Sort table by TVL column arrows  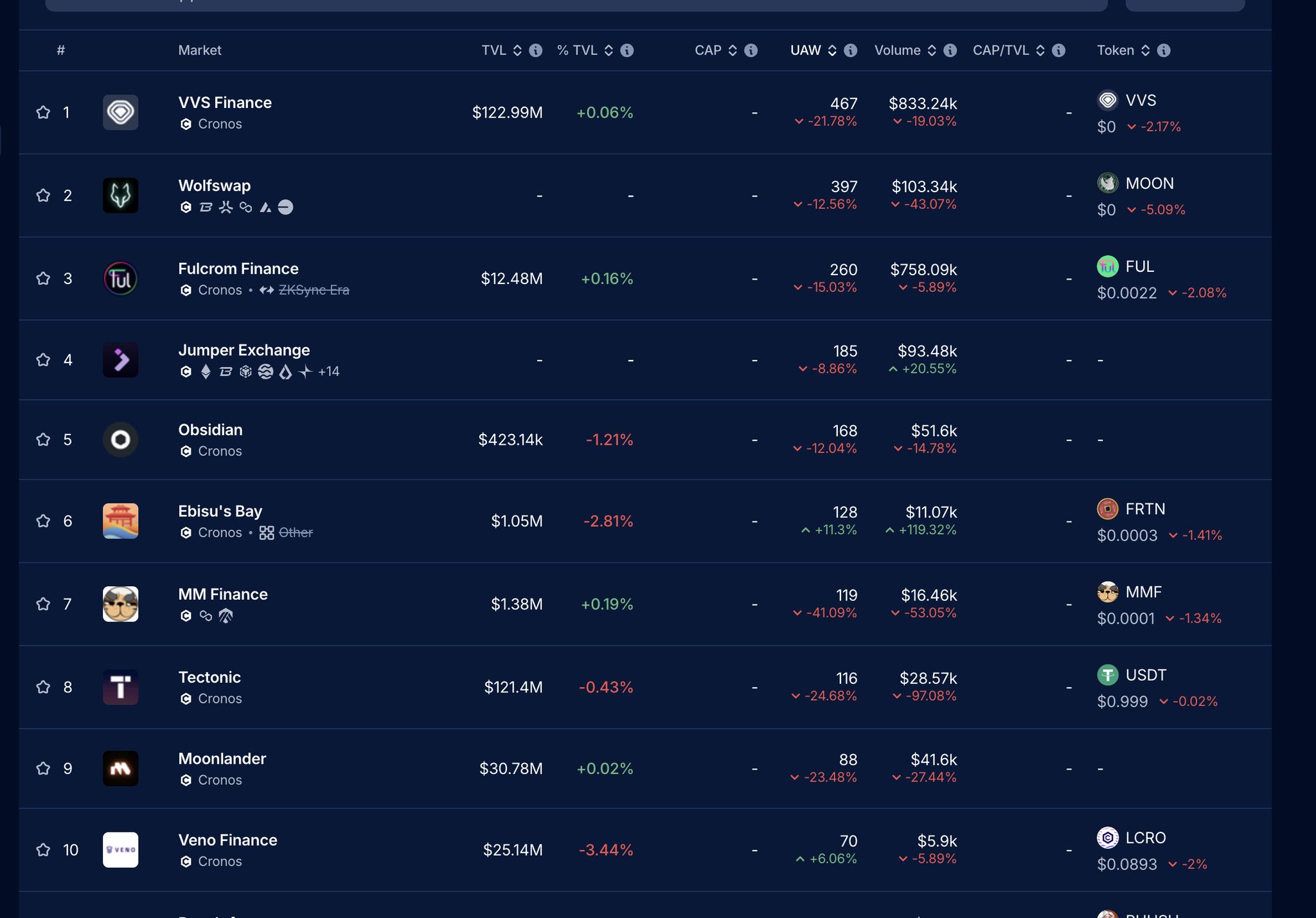point(517,50)
